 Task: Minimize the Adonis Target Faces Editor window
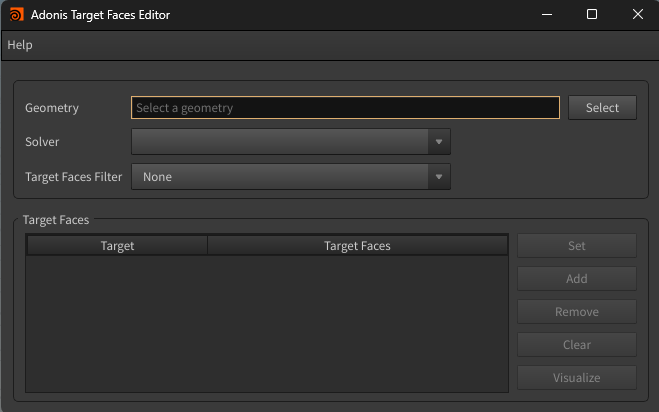(547, 15)
